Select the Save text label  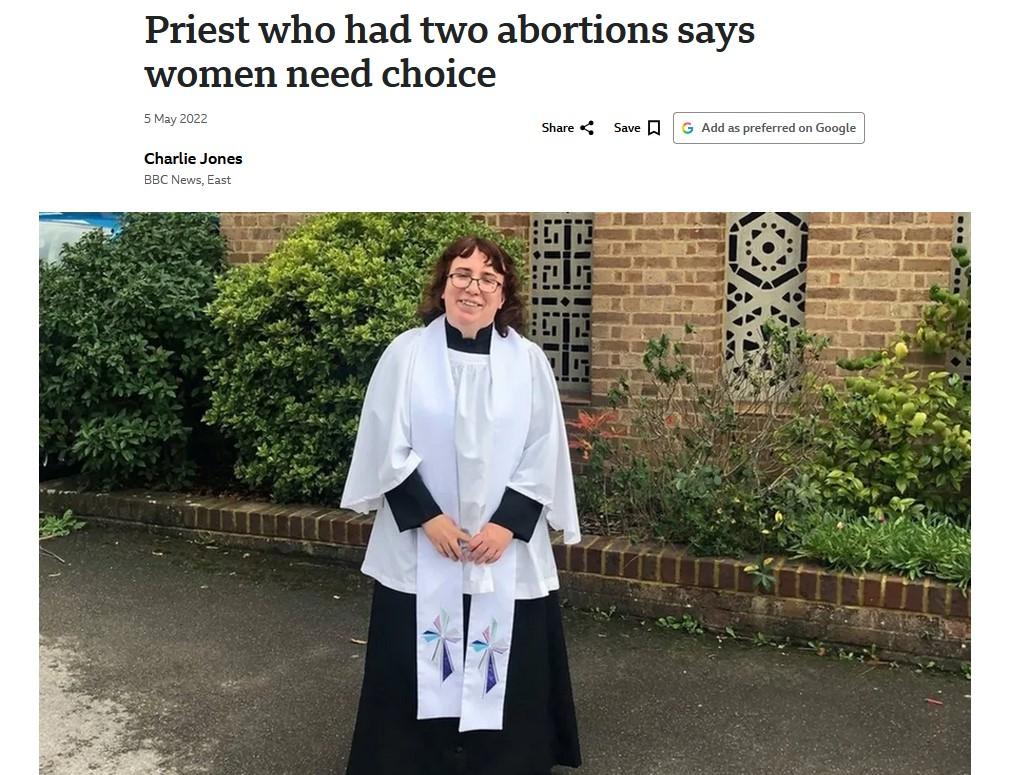[x=627, y=128]
